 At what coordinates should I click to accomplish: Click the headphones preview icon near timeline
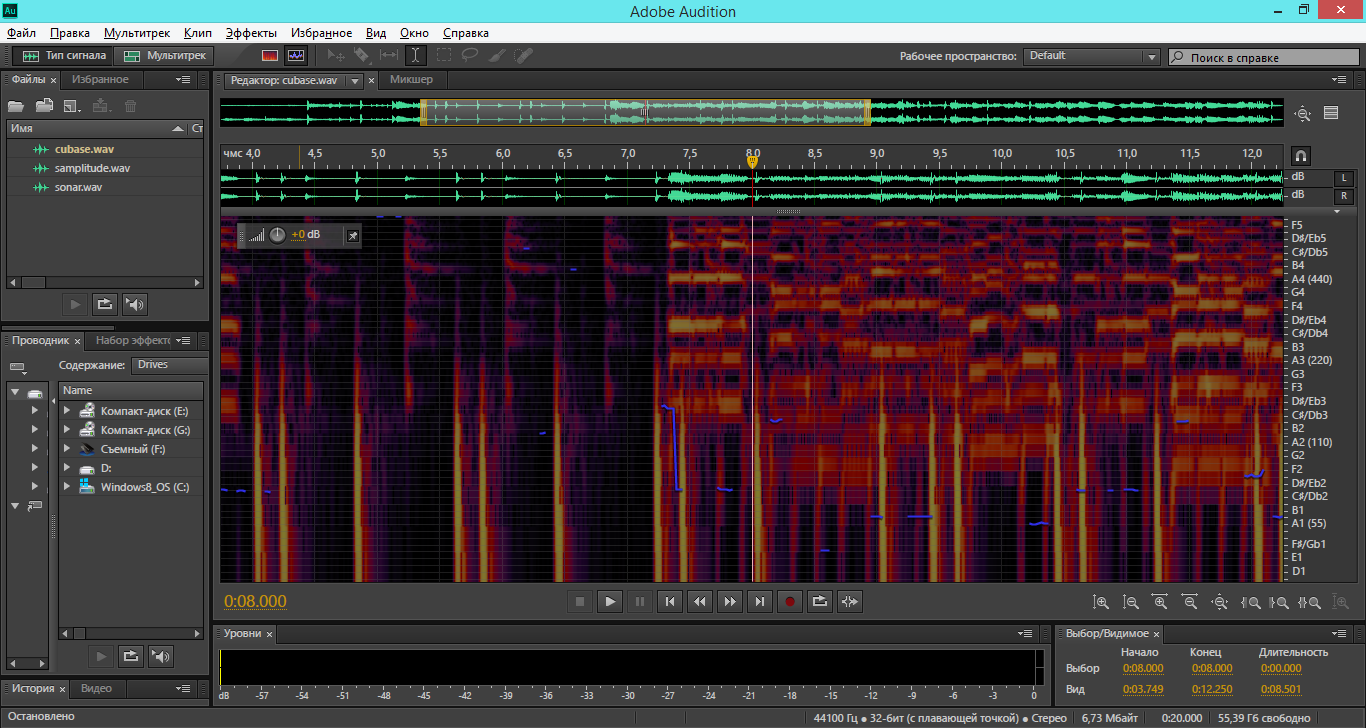[x=1301, y=156]
